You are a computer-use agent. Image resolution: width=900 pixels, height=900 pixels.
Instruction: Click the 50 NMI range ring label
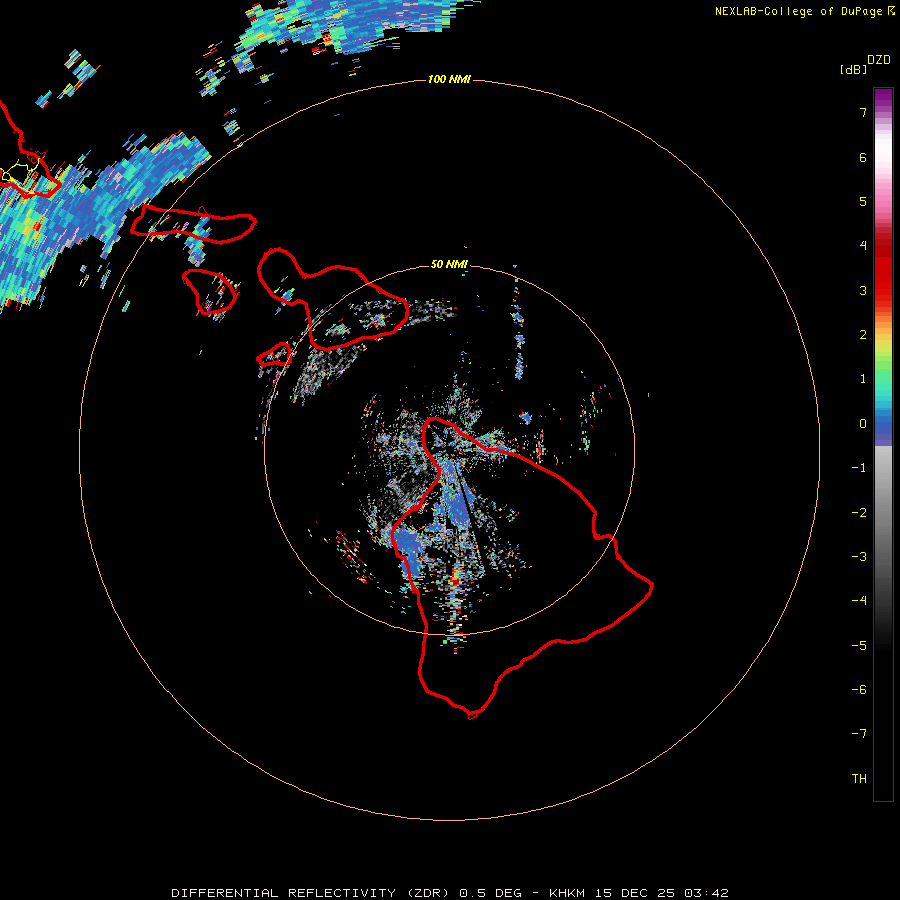[449, 264]
